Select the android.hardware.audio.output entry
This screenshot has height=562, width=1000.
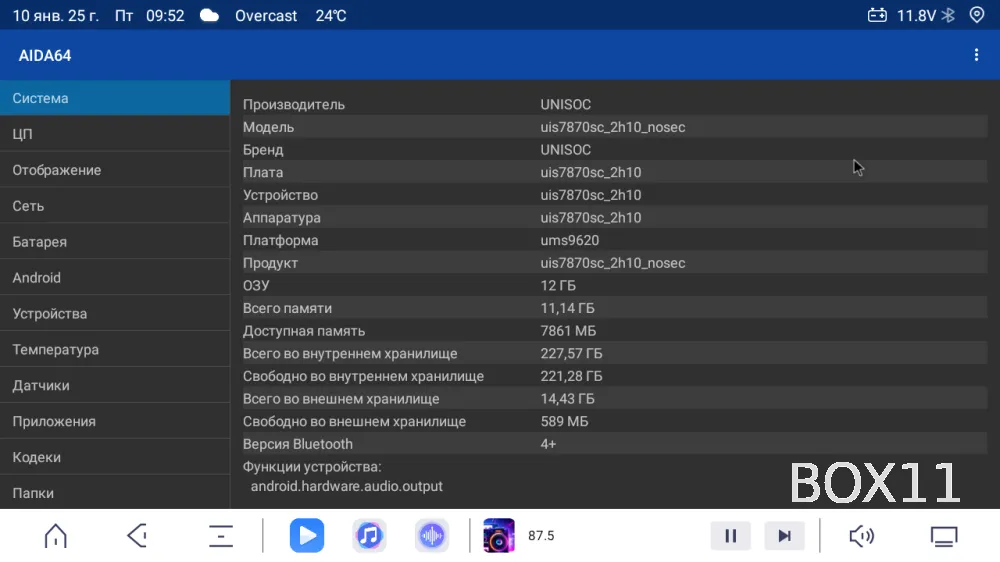pos(346,486)
